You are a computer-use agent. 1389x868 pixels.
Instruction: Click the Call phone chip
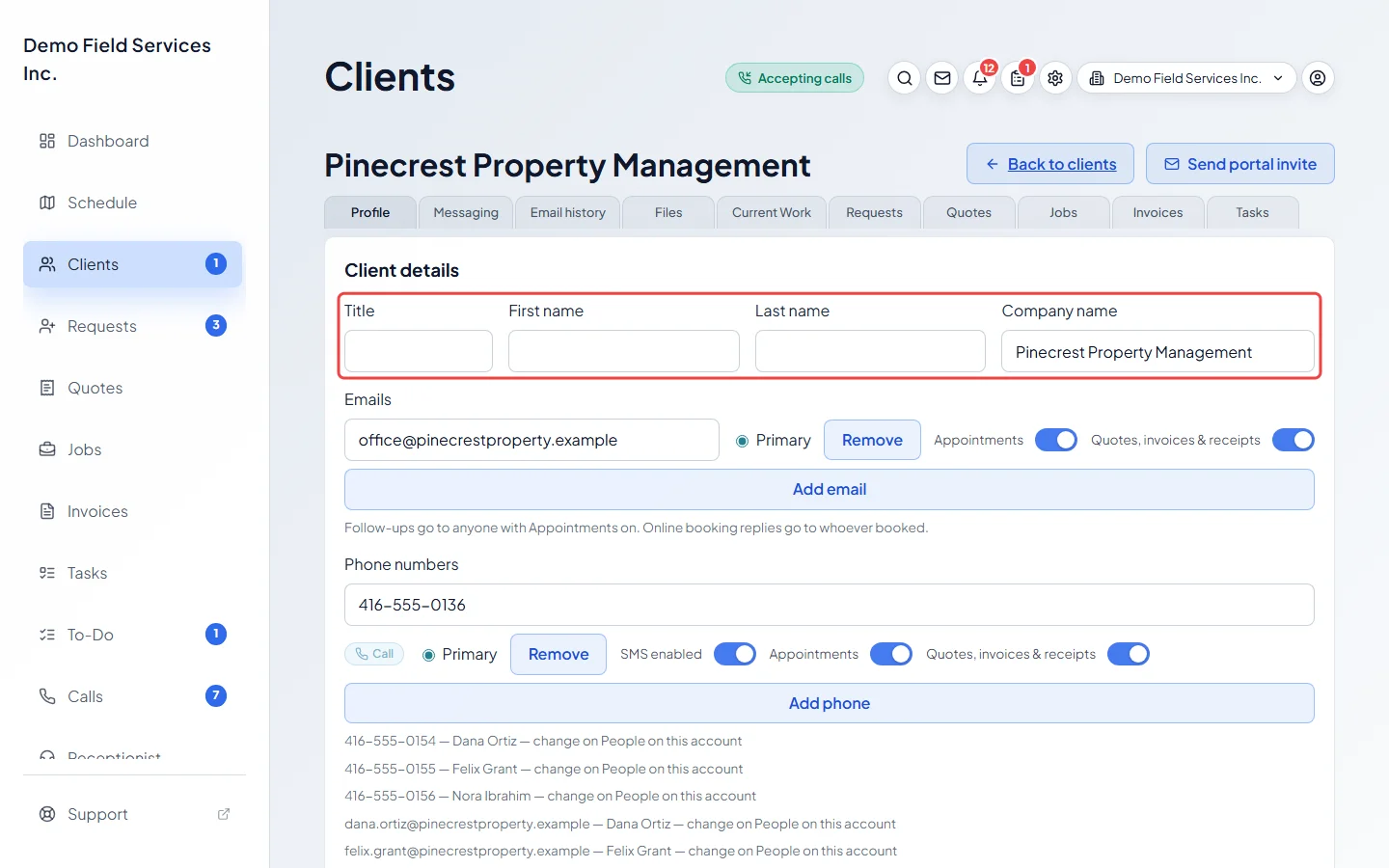374,654
